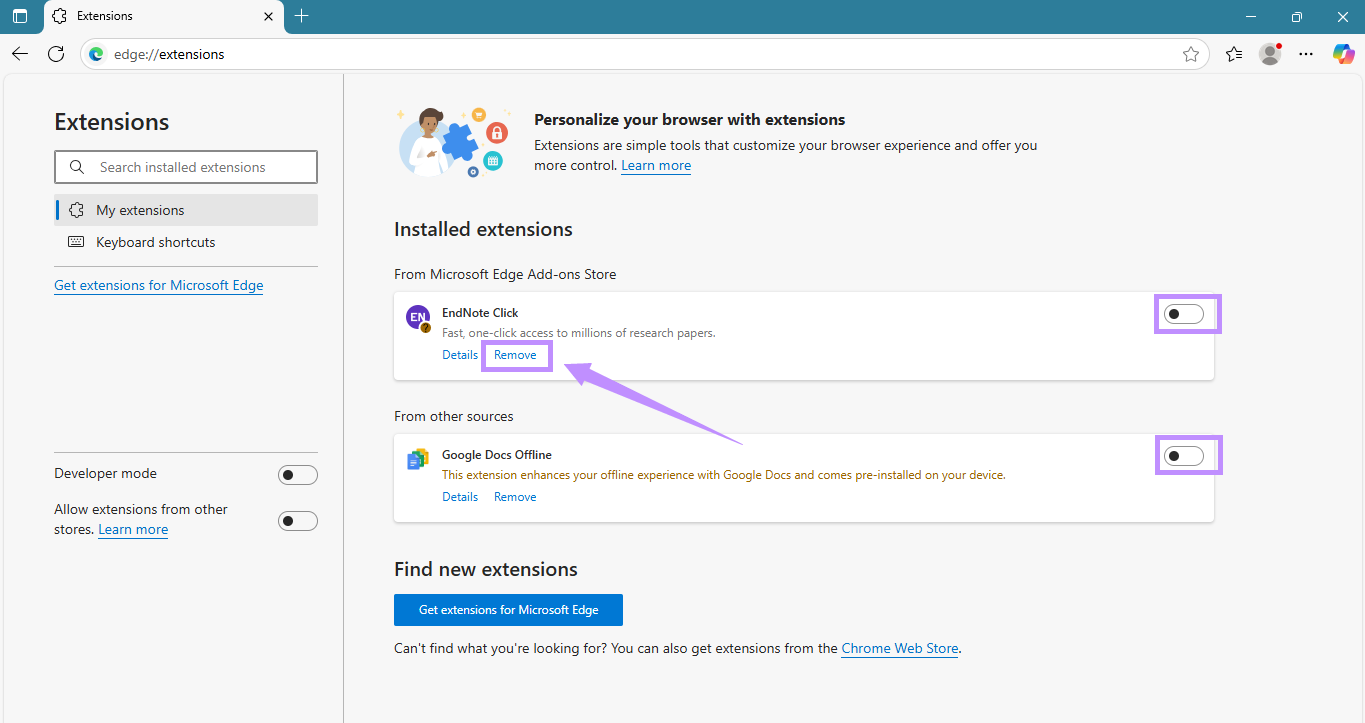This screenshot has height=723, width=1365.
Task: Remove the Google Docs Offline extension
Action: [515, 497]
